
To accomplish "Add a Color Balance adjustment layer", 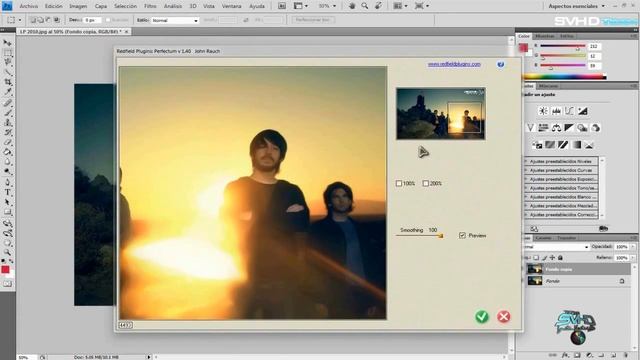I will pos(556,128).
